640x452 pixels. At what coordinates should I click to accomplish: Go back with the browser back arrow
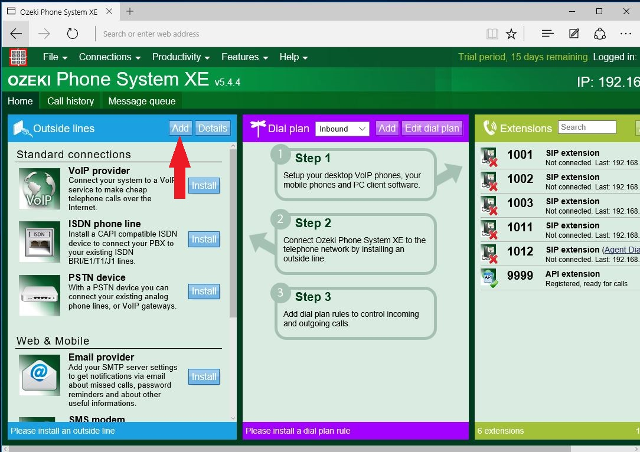click(x=16, y=34)
